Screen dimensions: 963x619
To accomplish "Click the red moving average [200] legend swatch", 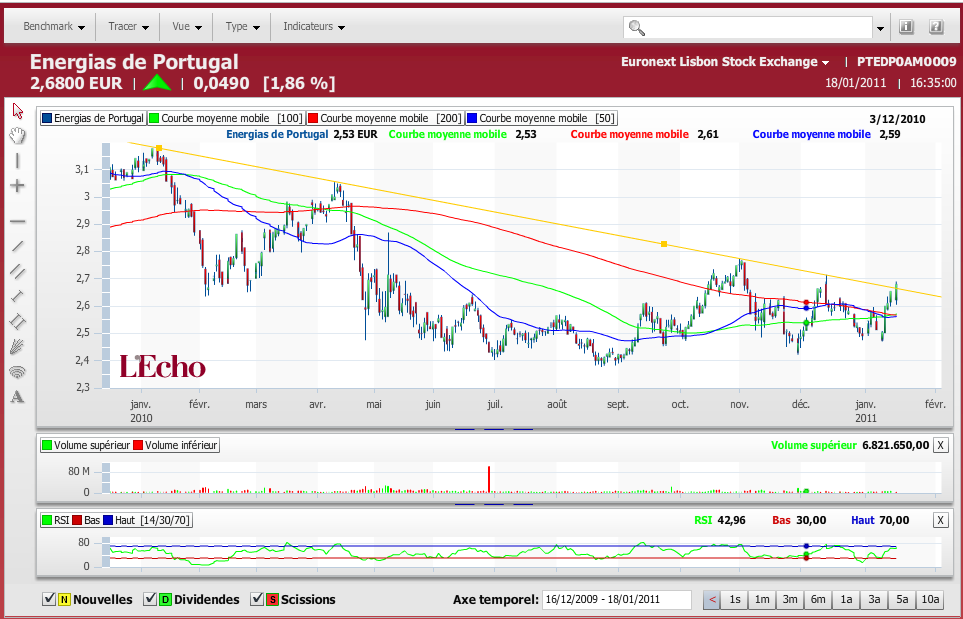I will pyautogui.click(x=313, y=118).
